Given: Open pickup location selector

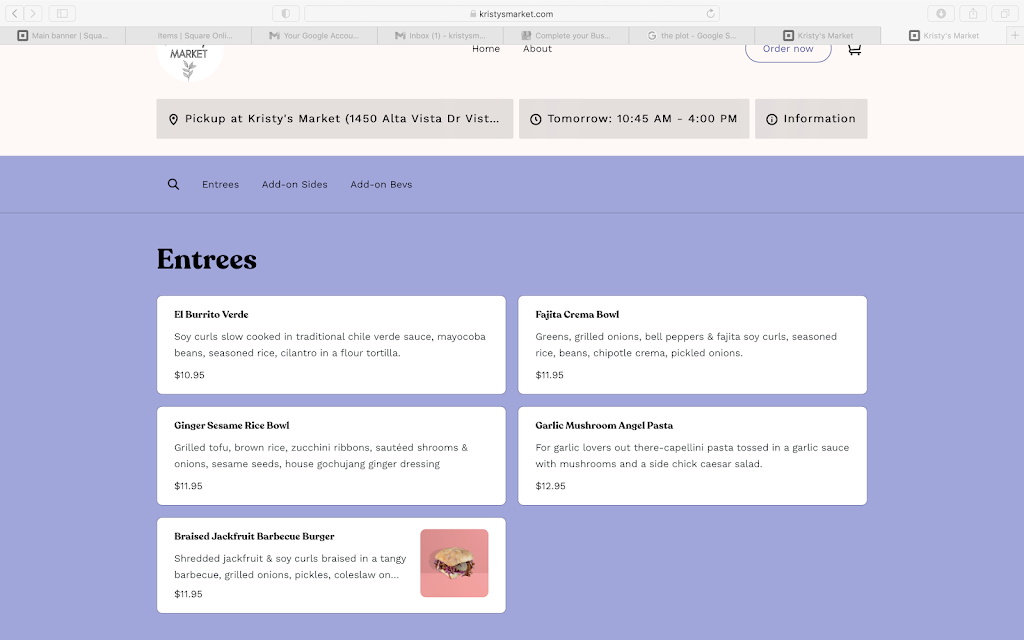Looking at the screenshot, I should [335, 119].
